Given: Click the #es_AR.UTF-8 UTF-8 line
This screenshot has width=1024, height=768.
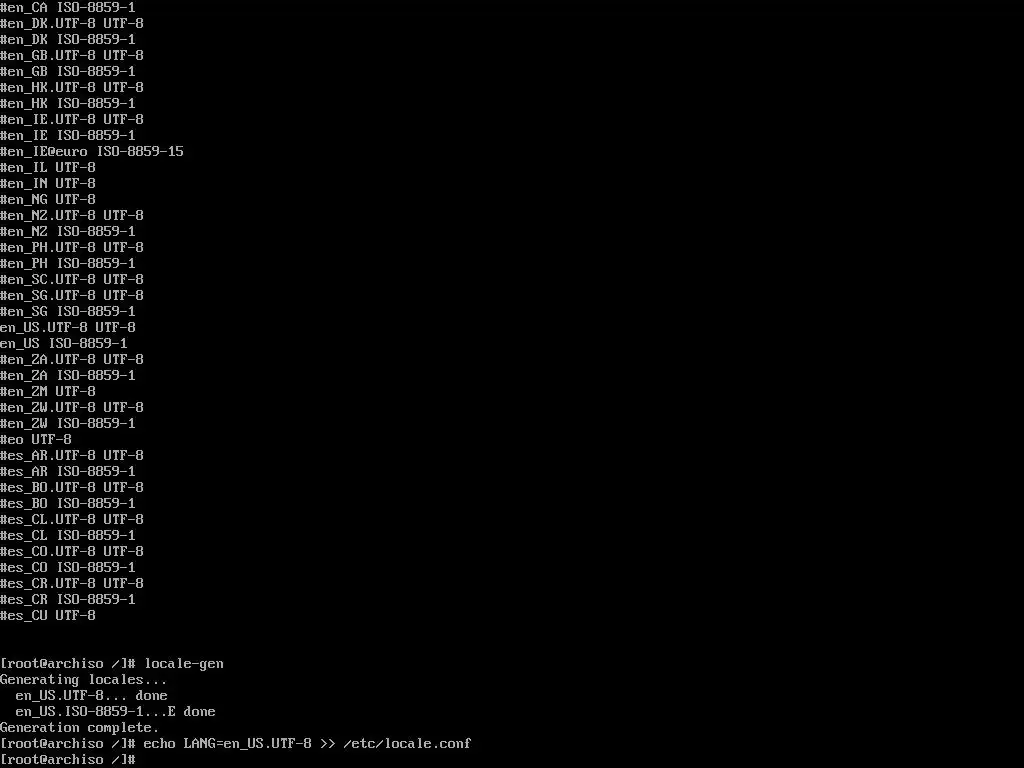Looking at the screenshot, I should pos(72,455).
